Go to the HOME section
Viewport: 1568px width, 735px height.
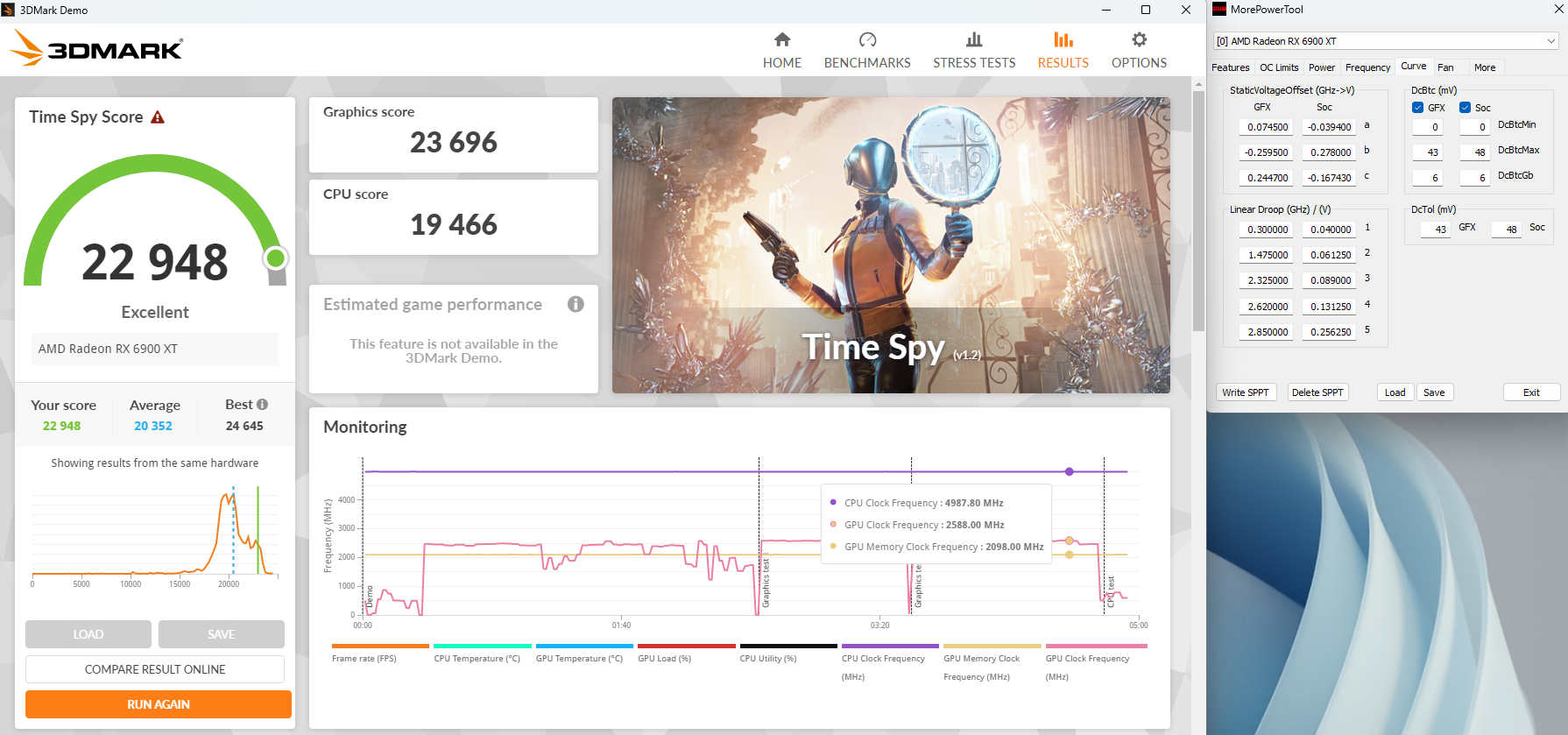coord(781,51)
